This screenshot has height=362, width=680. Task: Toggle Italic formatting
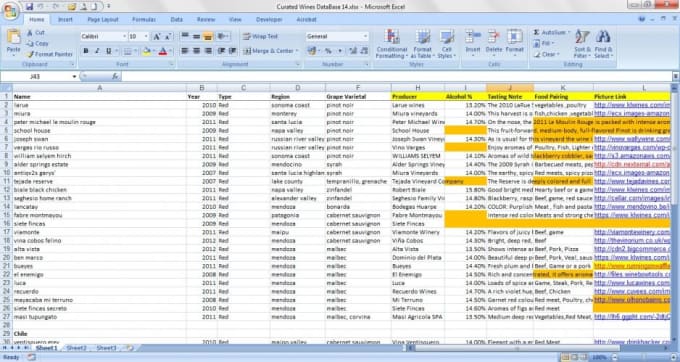97,51
